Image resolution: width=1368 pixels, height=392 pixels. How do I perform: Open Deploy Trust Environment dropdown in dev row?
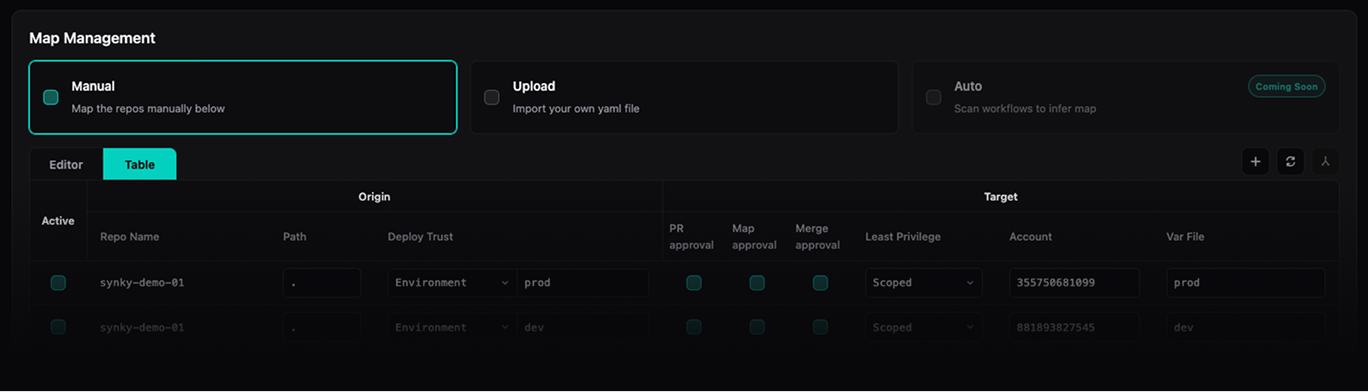pyautogui.click(x=452, y=327)
